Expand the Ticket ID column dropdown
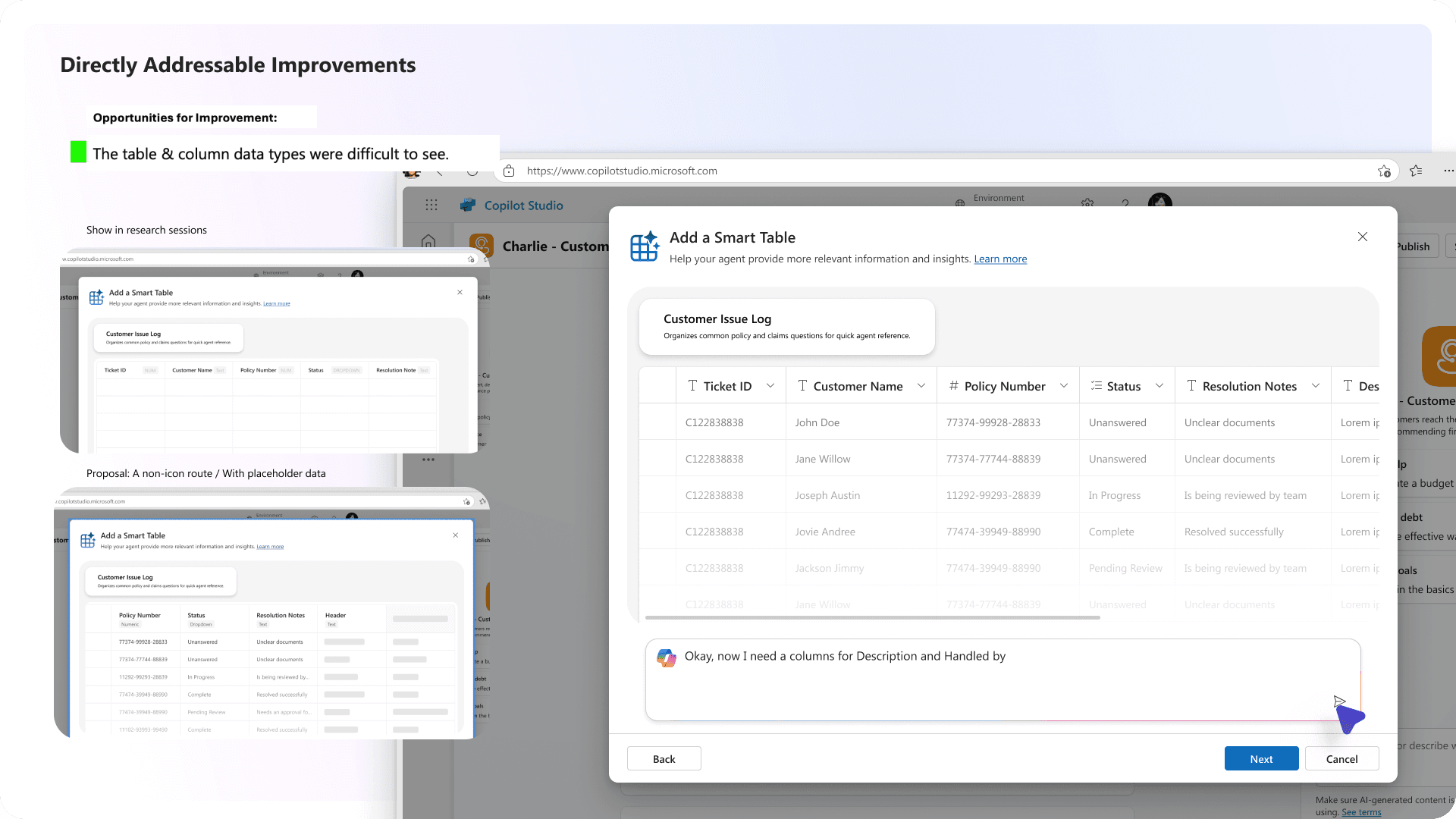Image resolution: width=1456 pixels, height=819 pixels. tap(770, 386)
